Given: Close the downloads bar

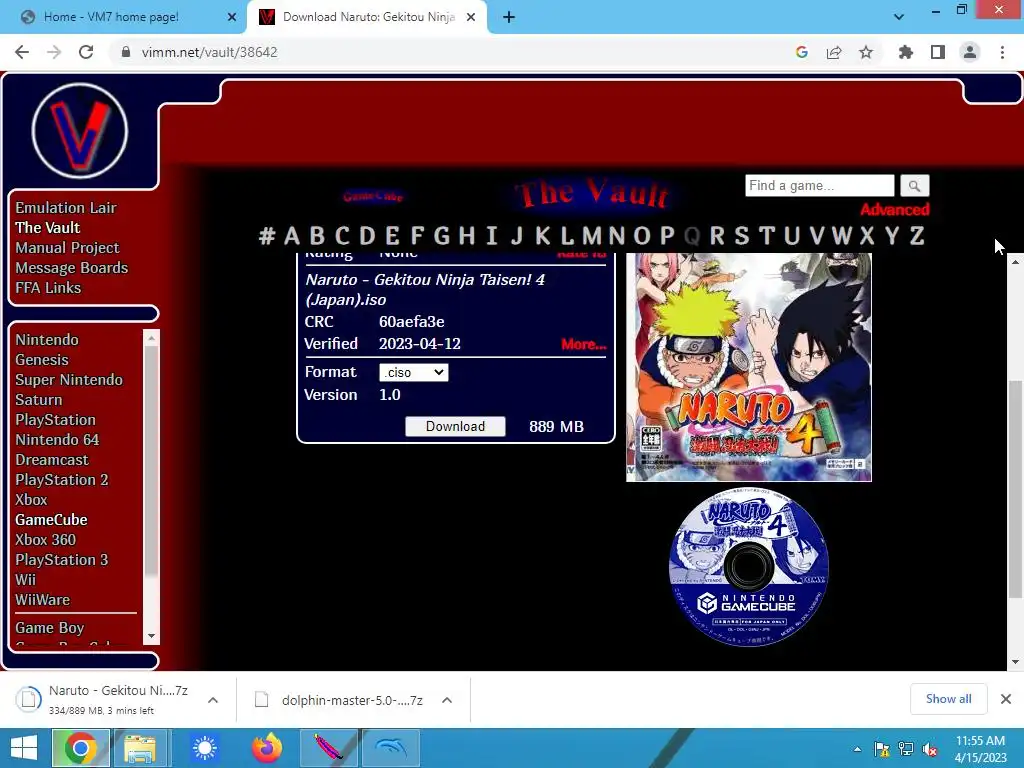Looking at the screenshot, I should pos(1006,699).
